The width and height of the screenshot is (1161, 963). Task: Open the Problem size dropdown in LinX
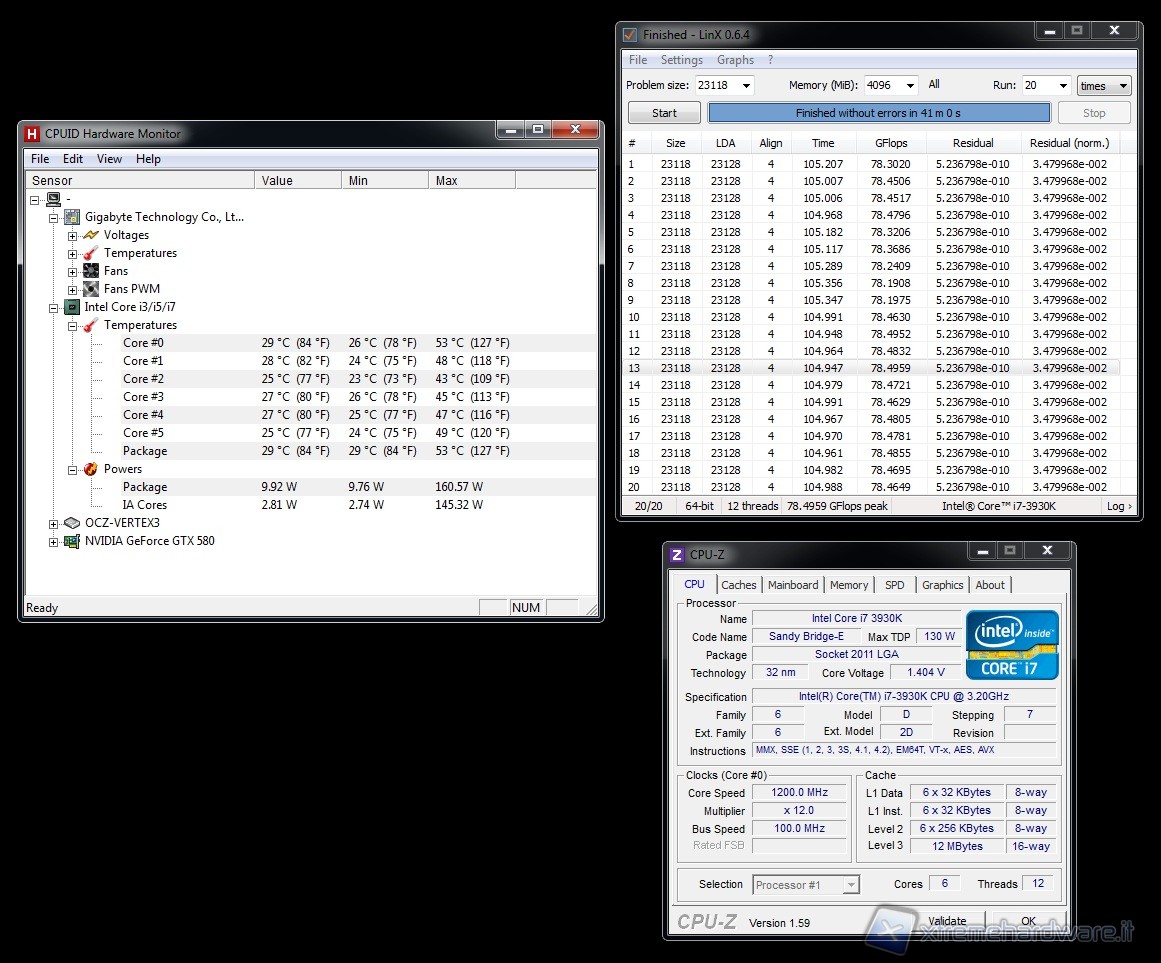point(745,86)
